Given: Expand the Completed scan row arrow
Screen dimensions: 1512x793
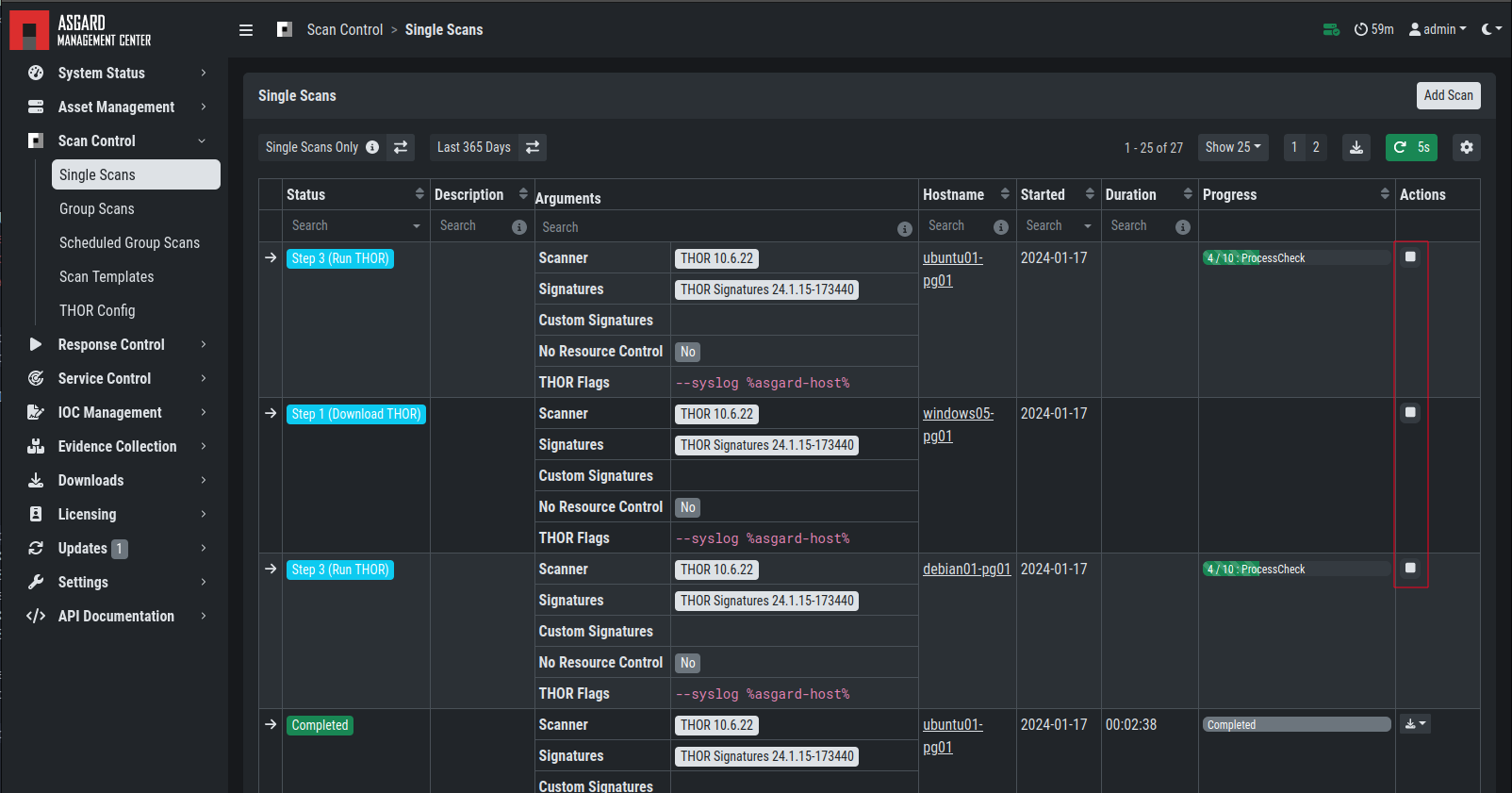Looking at the screenshot, I should [x=271, y=724].
